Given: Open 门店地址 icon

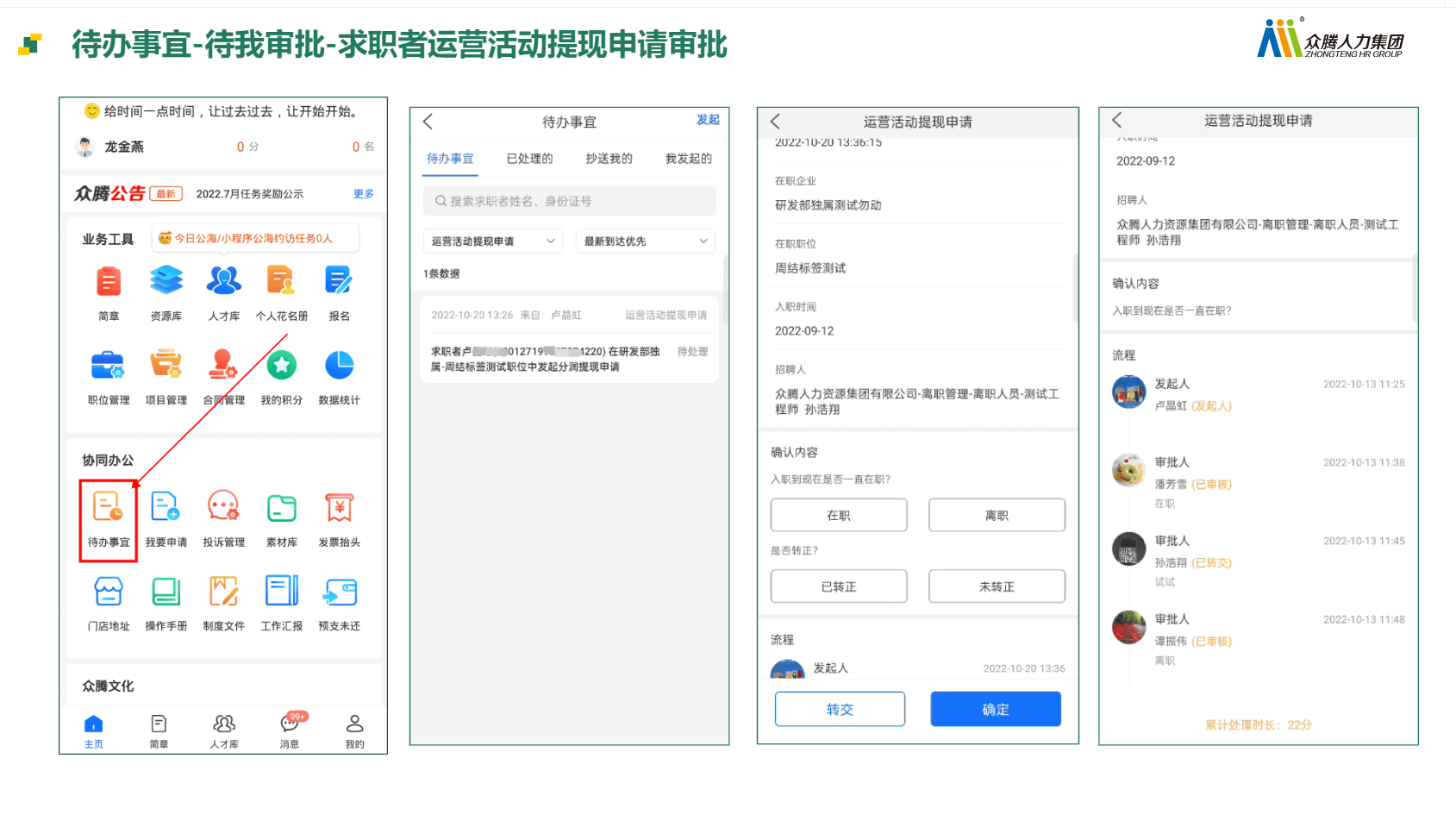Looking at the screenshot, I should coord(109,592).
